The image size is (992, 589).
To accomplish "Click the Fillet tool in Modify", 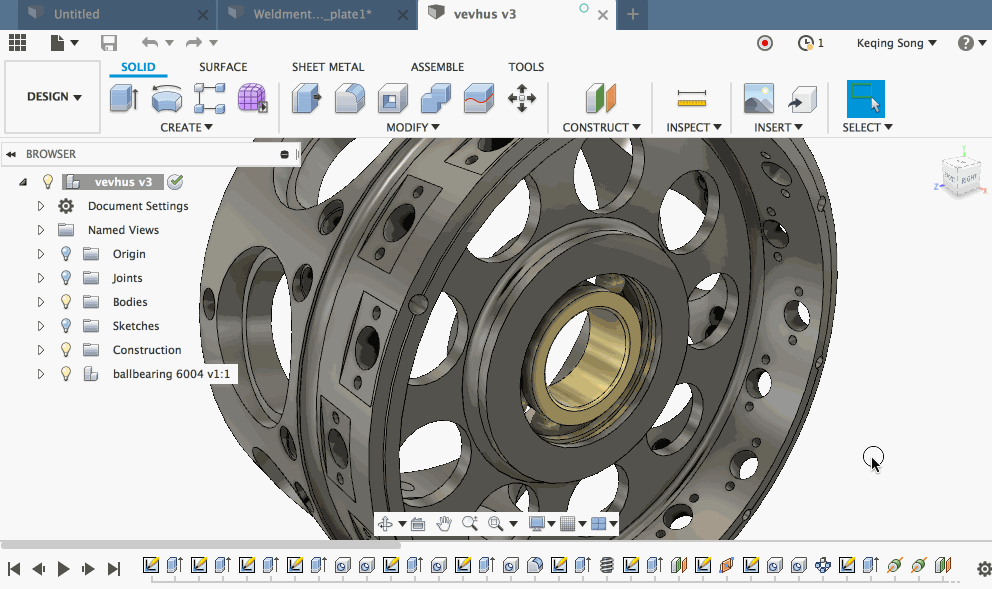I will [x=348, y=98].
